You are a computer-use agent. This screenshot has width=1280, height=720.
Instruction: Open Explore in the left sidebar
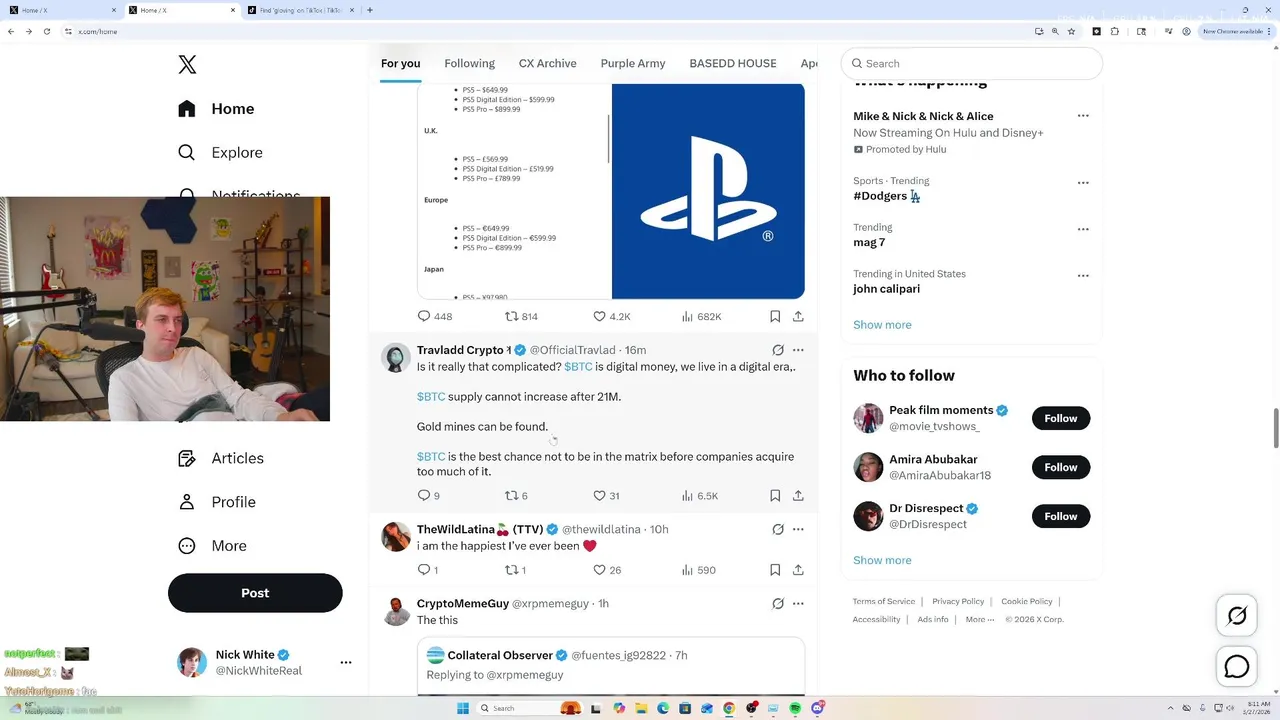(220, 153)
